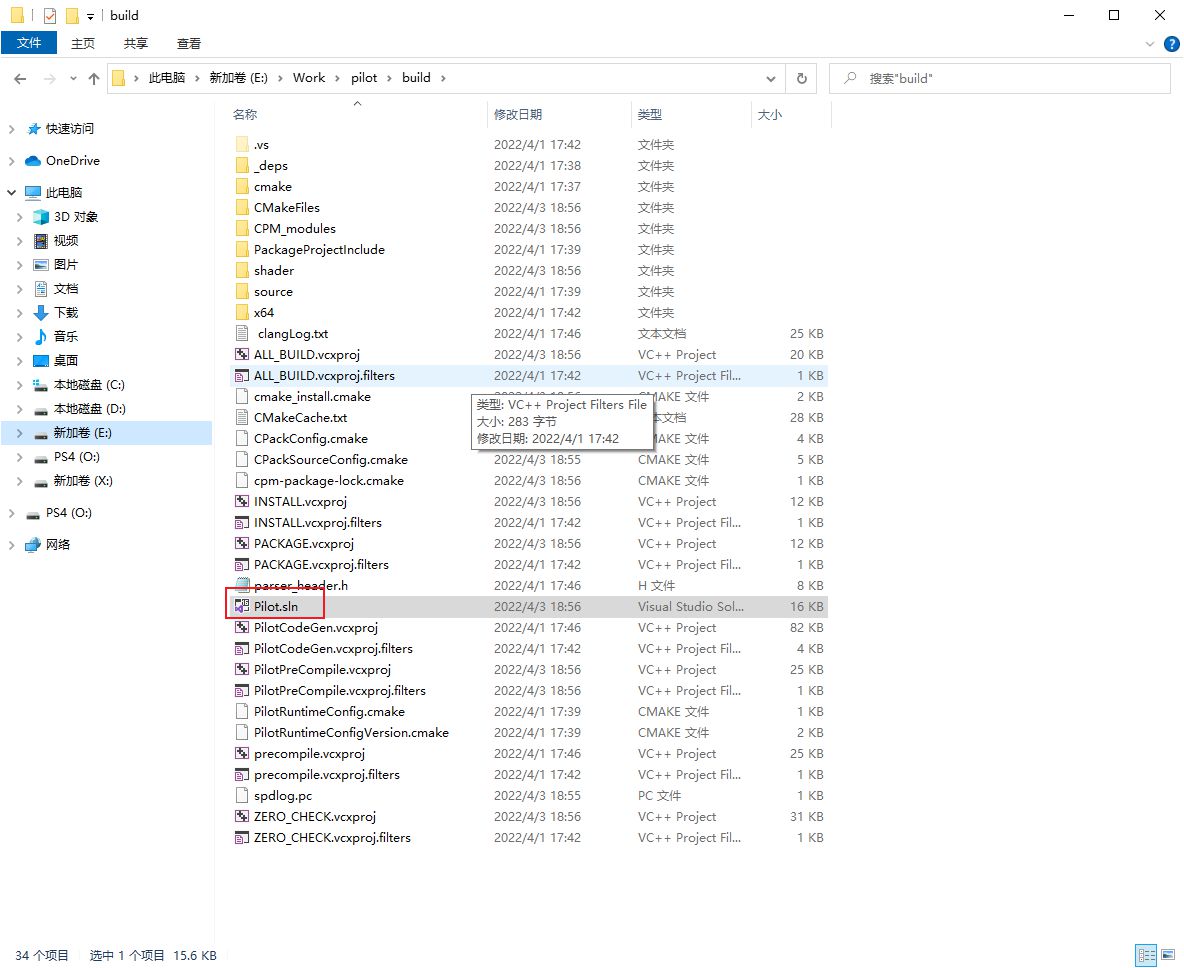The height and width of the screenshot is (968, 1184).
Task: Click the parser_header.h file icon
Action: tap(242, 585)
